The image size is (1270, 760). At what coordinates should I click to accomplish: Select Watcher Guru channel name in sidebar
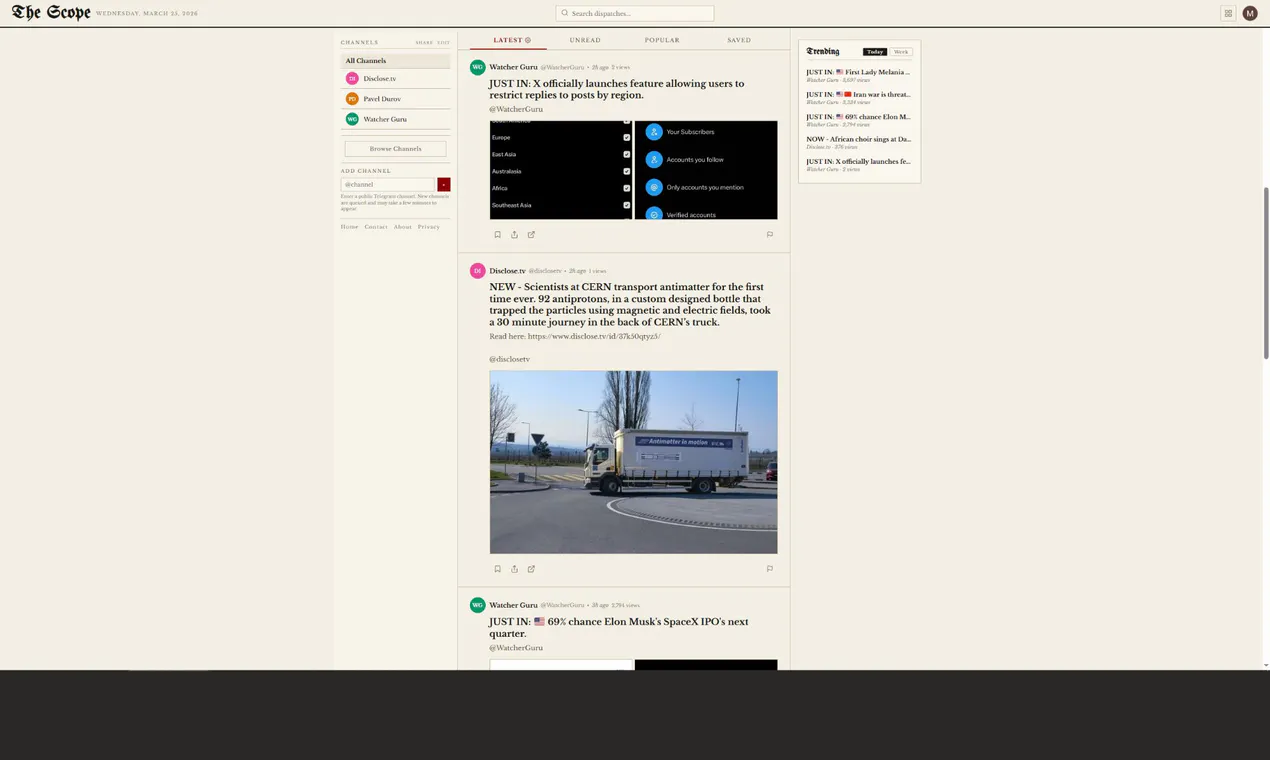pos(385,119)
